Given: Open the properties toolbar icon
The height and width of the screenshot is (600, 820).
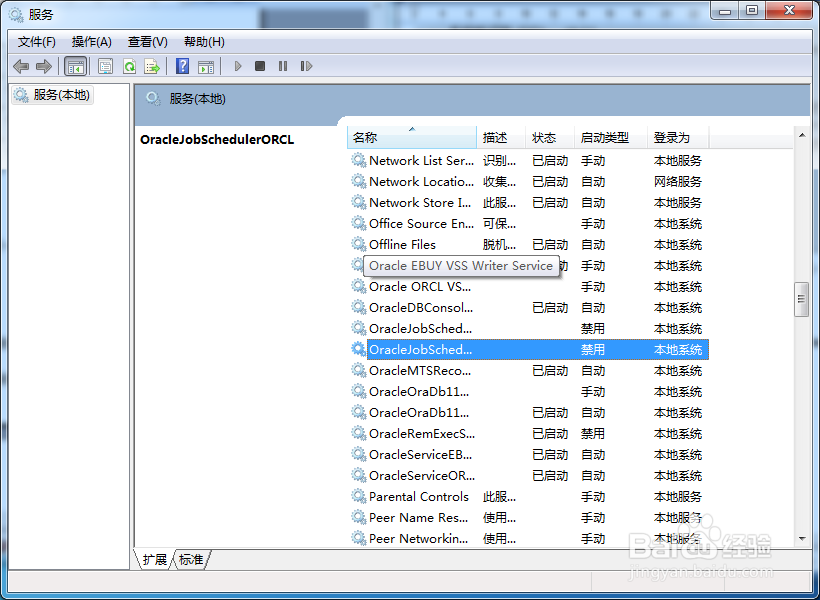Looking at the screenshot, I should [x=106, y=66].
